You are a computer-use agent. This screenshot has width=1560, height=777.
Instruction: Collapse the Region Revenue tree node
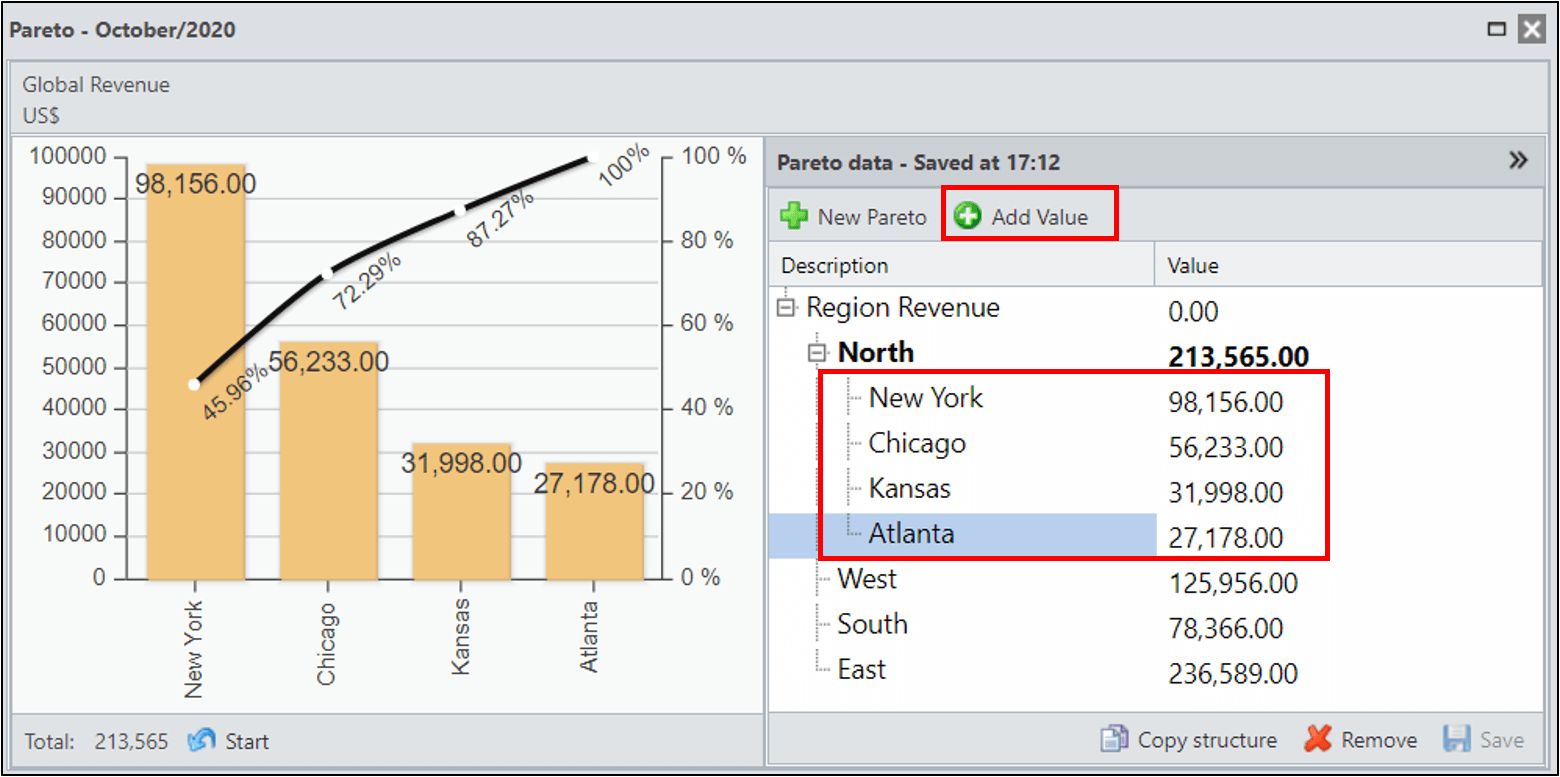point(787,308)
